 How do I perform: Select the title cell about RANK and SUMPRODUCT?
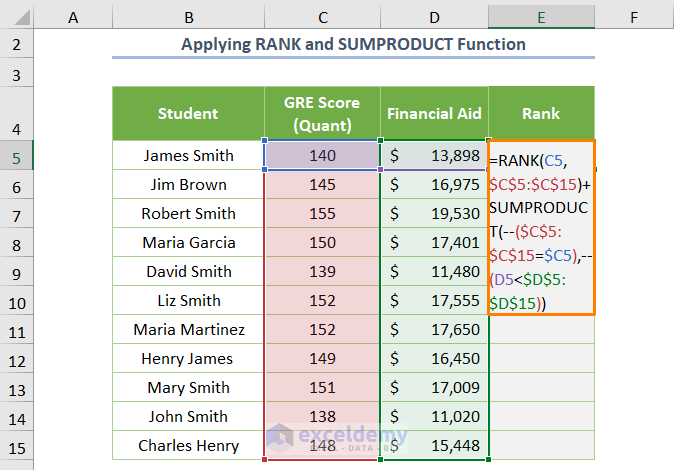(x=353, y=45)
